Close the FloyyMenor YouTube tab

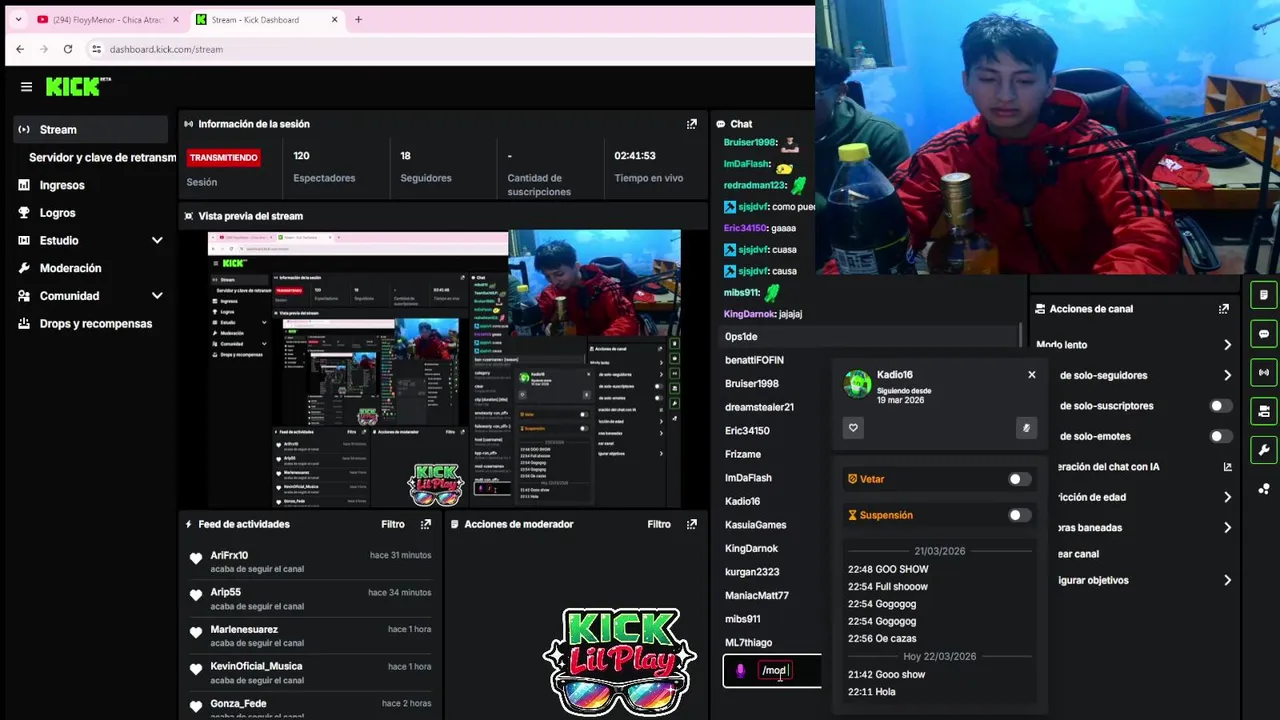[176, 19]
